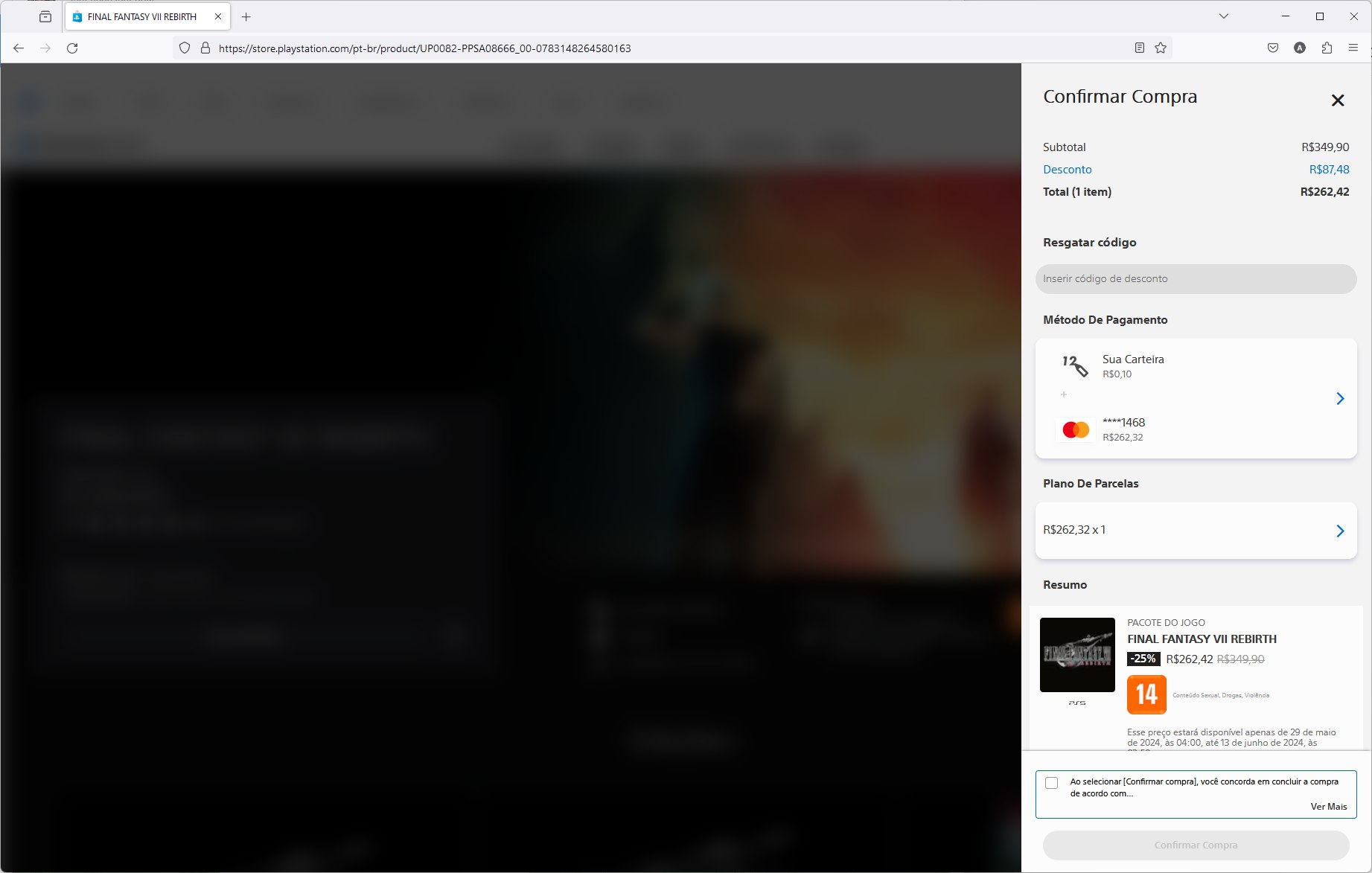Image resolution: width=1372 pixels, height=873 pixels.
Task: Open the Firefox extensions puzzle icon
Action: click(x=1327, y=48)
